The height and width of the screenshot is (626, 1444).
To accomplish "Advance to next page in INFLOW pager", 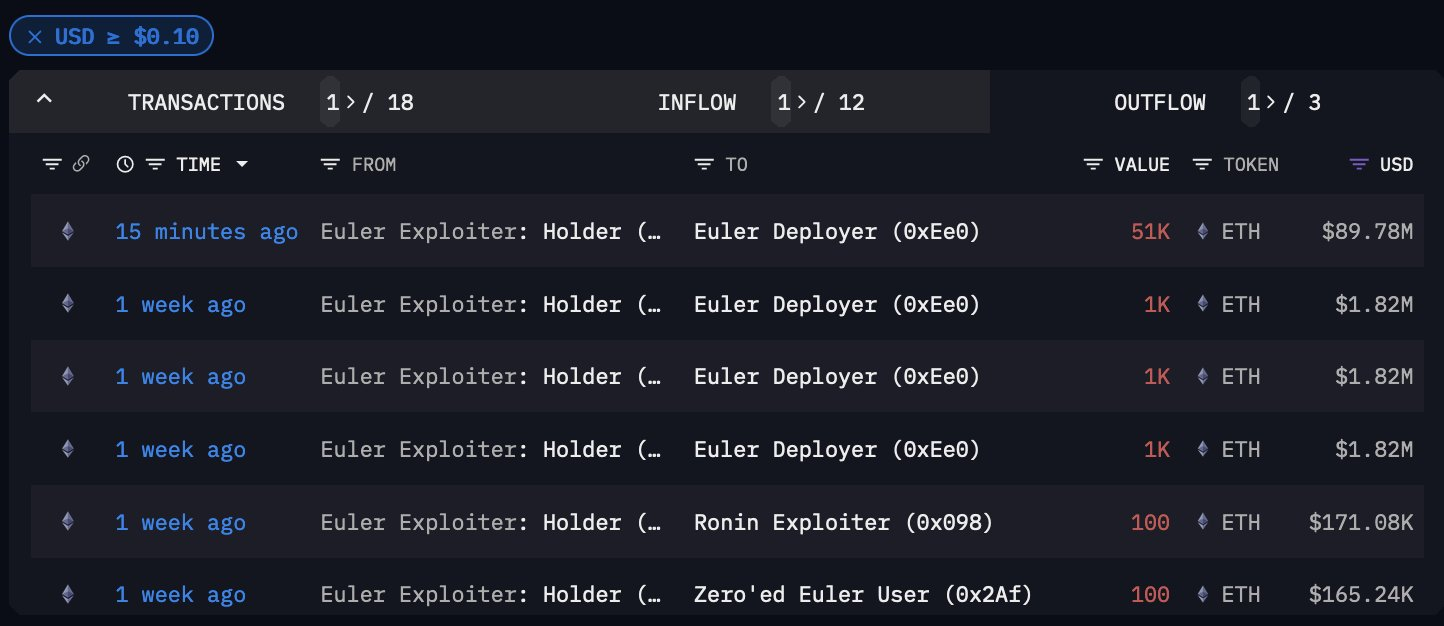I will pos(797,102).
